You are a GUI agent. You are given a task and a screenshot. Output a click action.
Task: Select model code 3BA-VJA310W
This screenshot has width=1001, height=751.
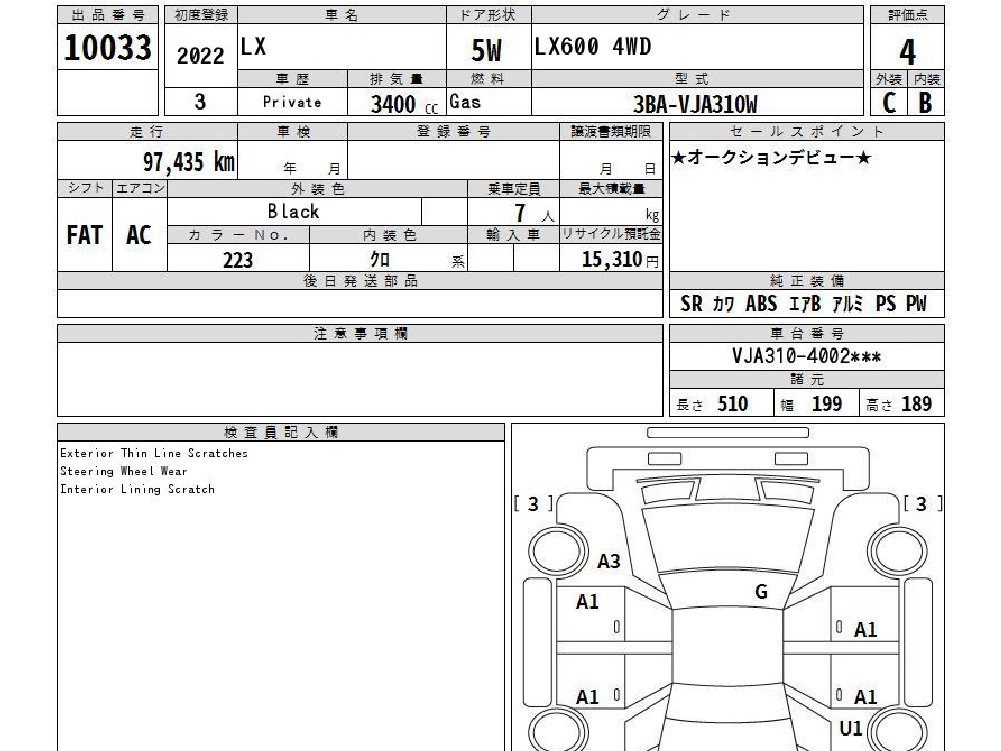[x=695, y=103]
